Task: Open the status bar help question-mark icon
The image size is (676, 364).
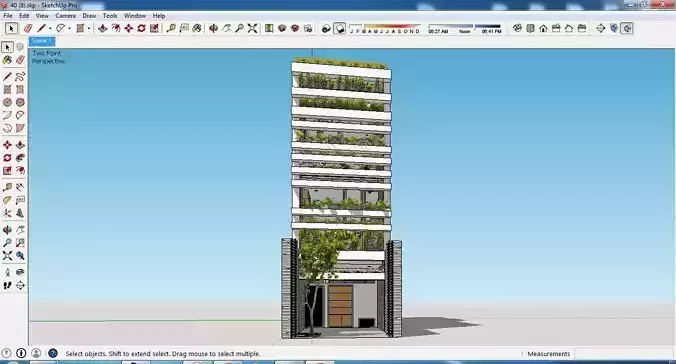Action: coord(53,353)
